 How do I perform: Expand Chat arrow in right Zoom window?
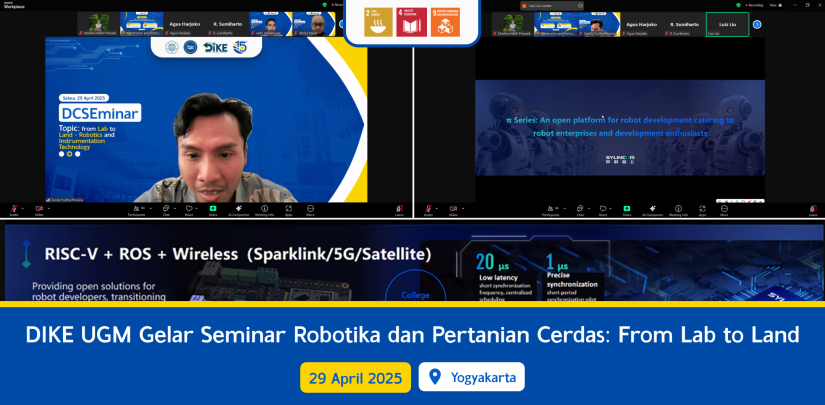pyautogui.click(x=588, y=208)
